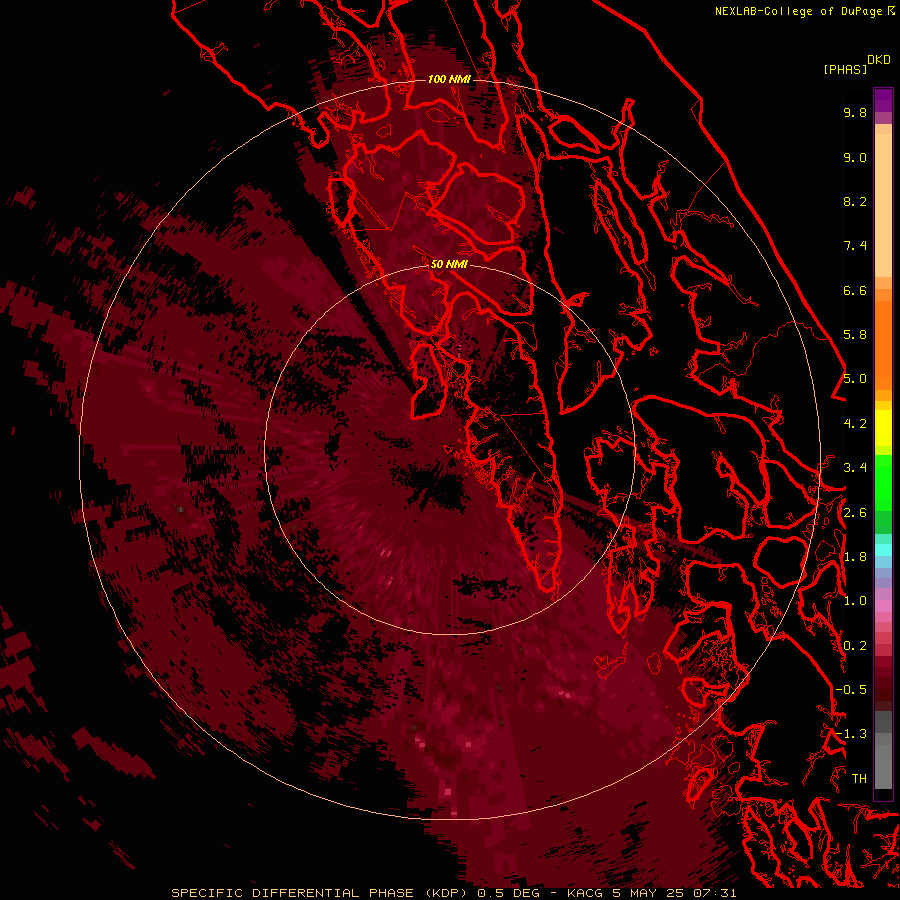The height and width of the screenshot is (900, 900).
Task: Click the 3.4 legend value
Action: [x=855, y=468]
